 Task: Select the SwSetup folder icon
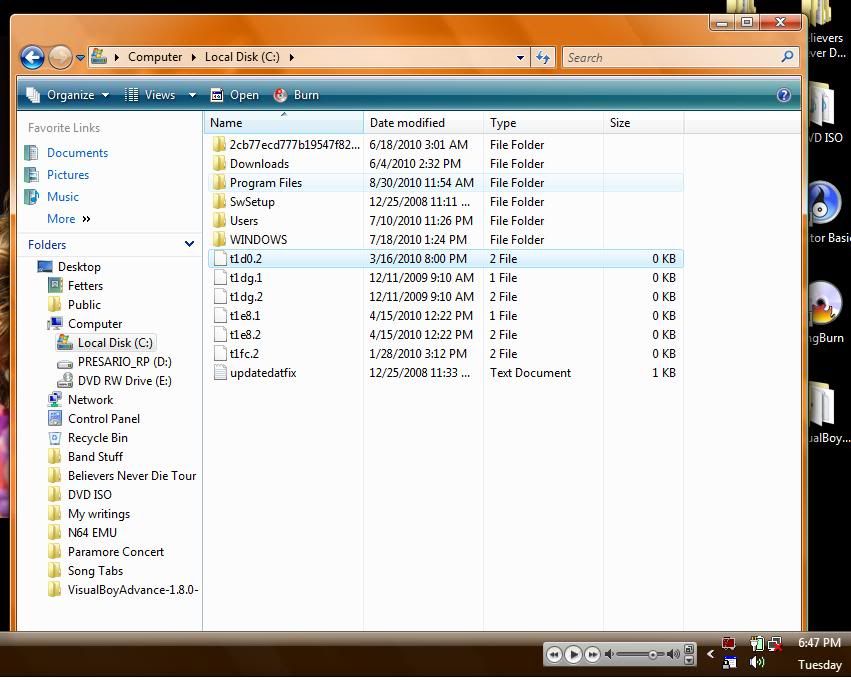[219, 201]
